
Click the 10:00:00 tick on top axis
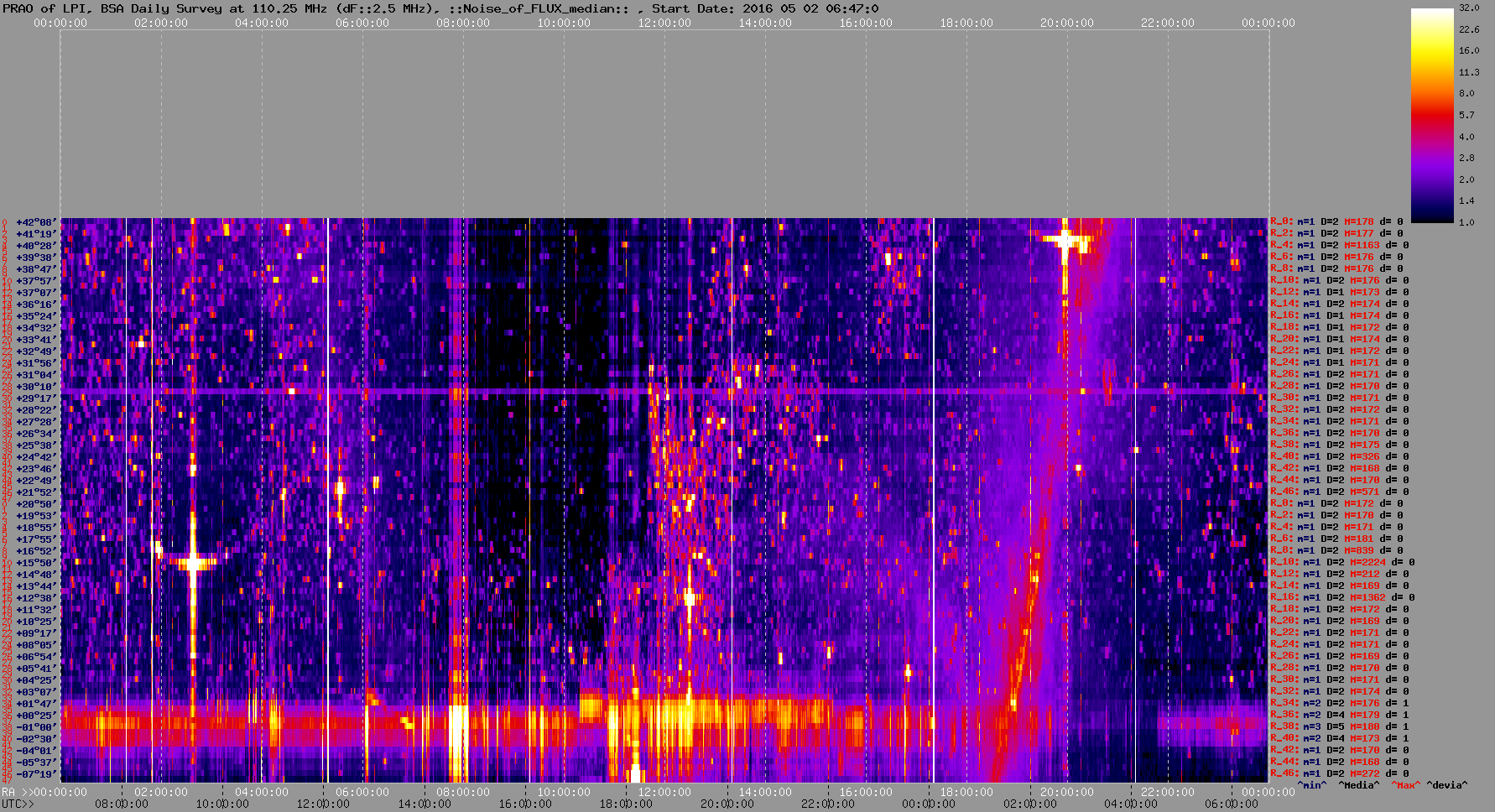click(x=564, y=23)
